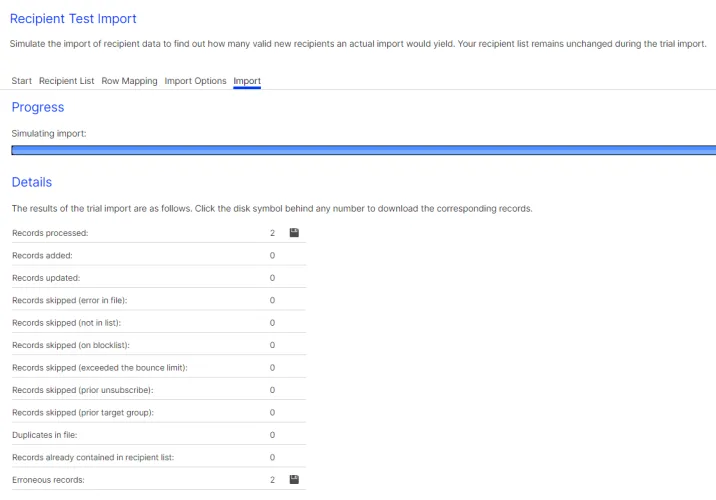
Task: Click the Progress section heading
Action: pos(38,107)
